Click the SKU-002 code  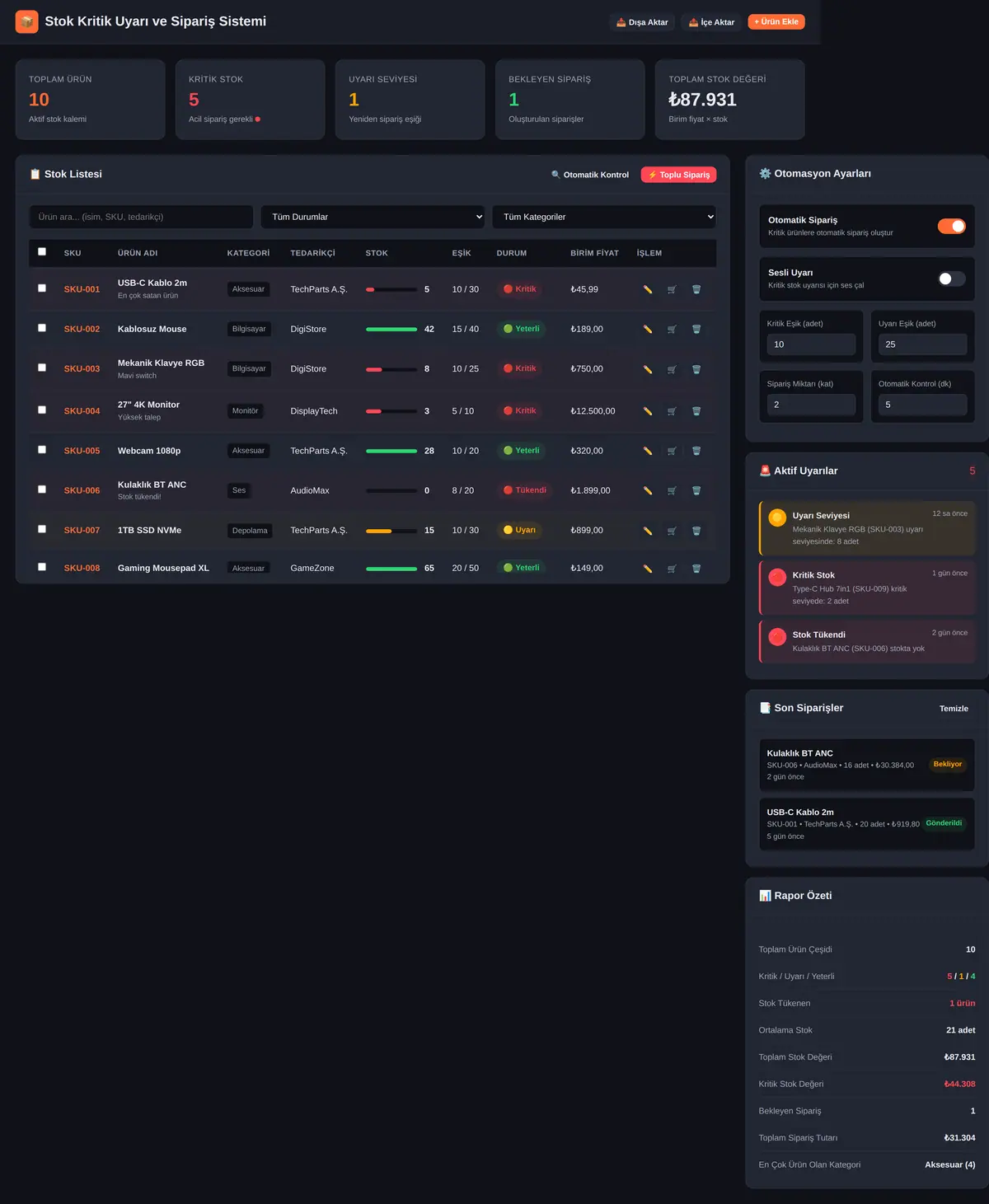click(82, 329)
